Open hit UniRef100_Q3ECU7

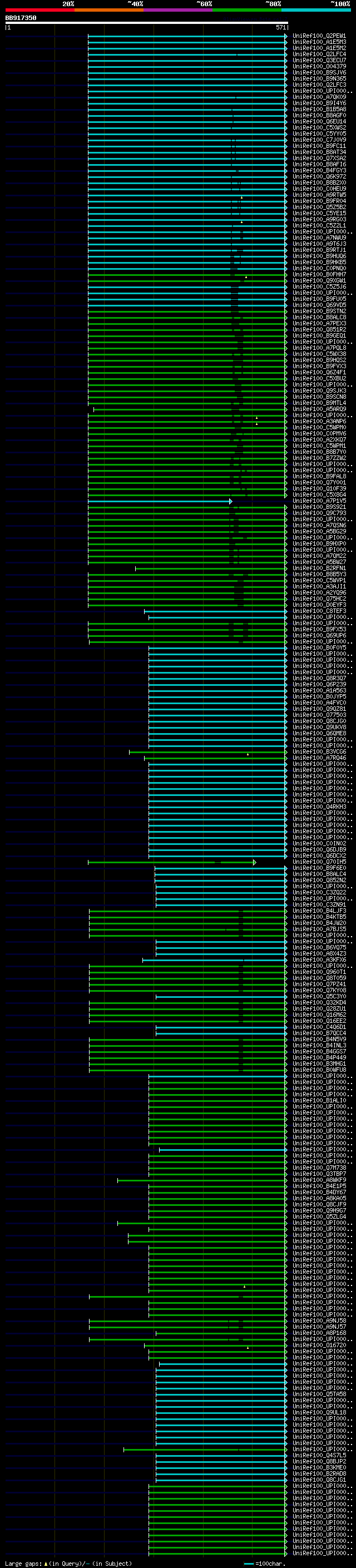pos(319,60)
